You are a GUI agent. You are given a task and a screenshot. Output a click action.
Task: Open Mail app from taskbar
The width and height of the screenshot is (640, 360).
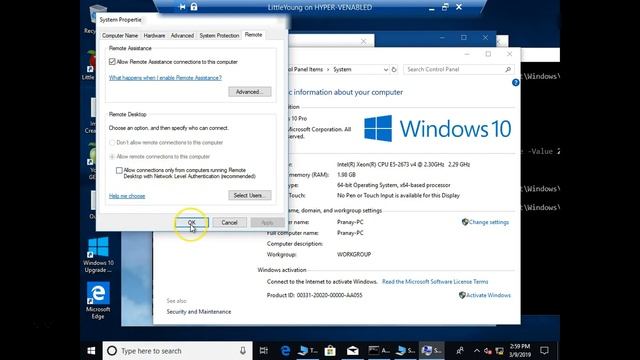[353, 351]
